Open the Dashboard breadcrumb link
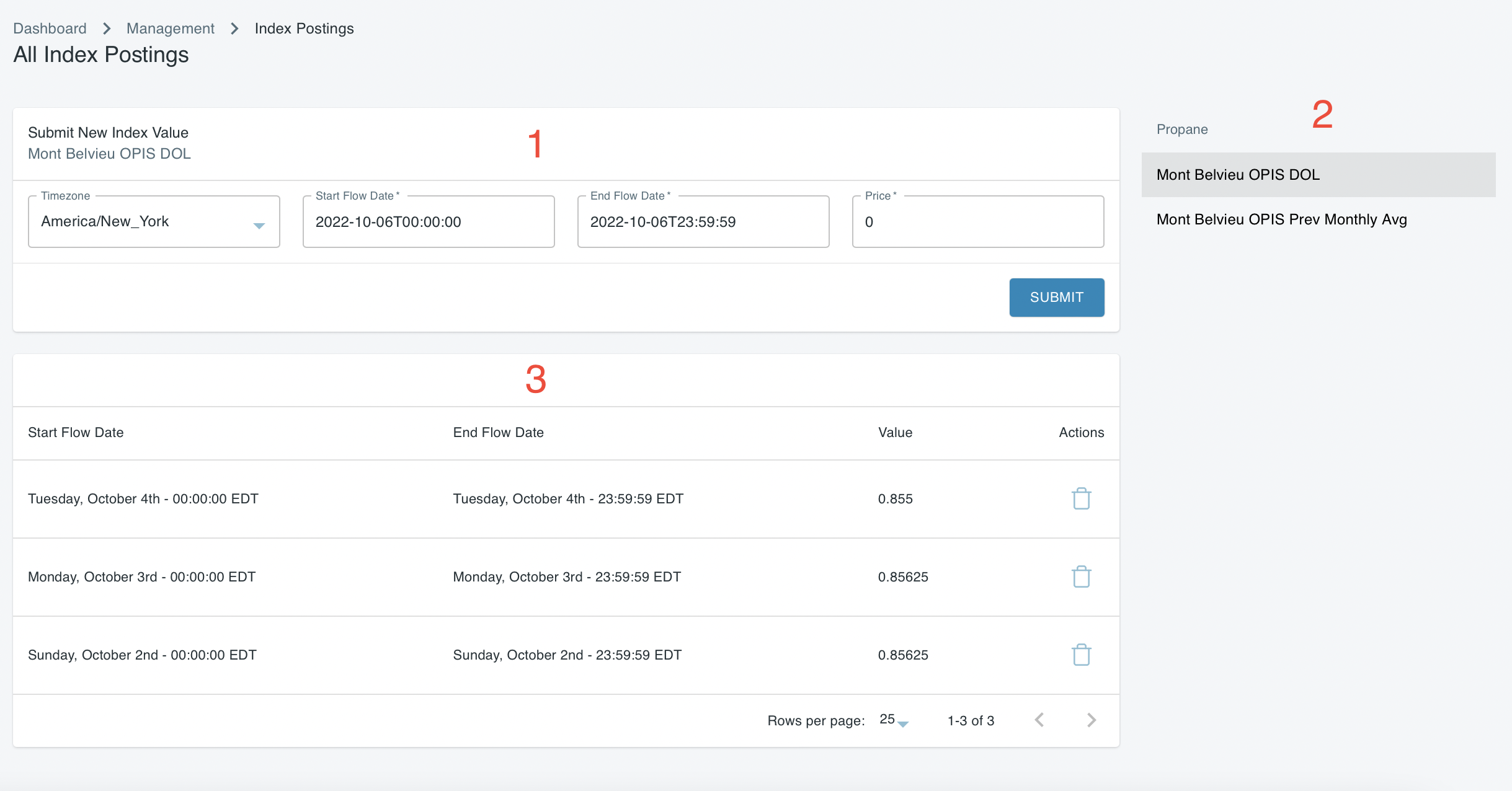1512x791 pixels. (50, 28)
